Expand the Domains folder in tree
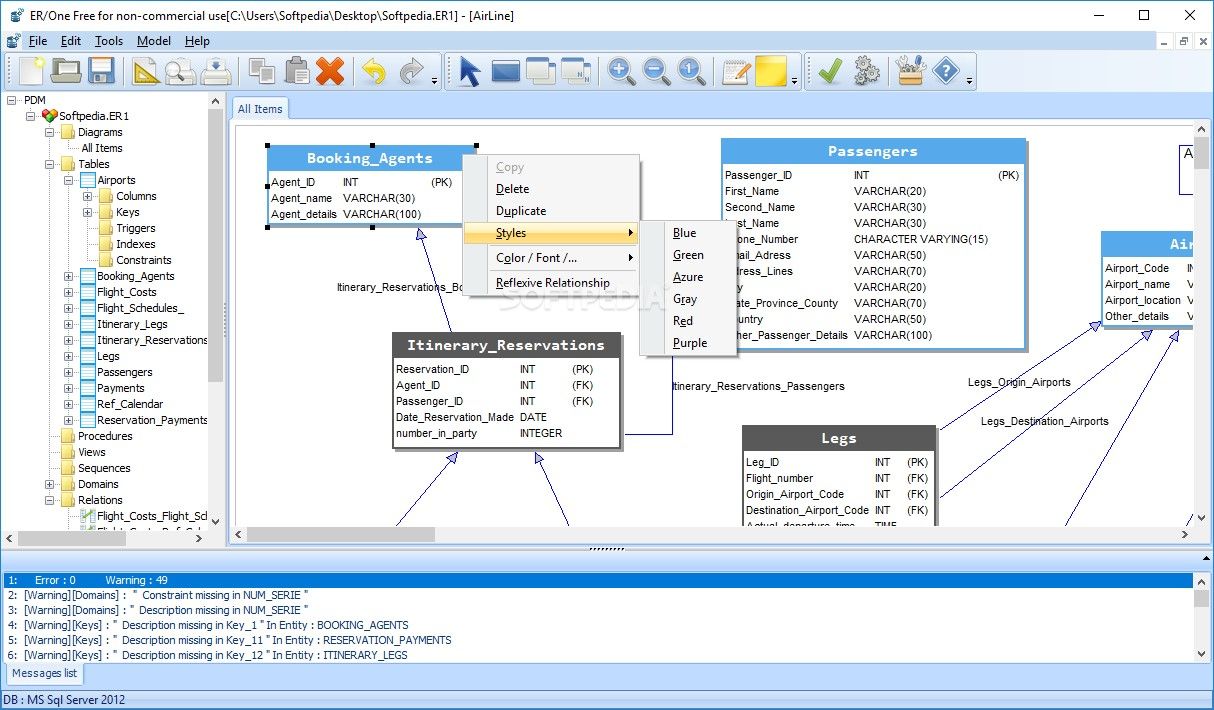The height and width of the screenshot is (710, 1214). tap(50, 484)
